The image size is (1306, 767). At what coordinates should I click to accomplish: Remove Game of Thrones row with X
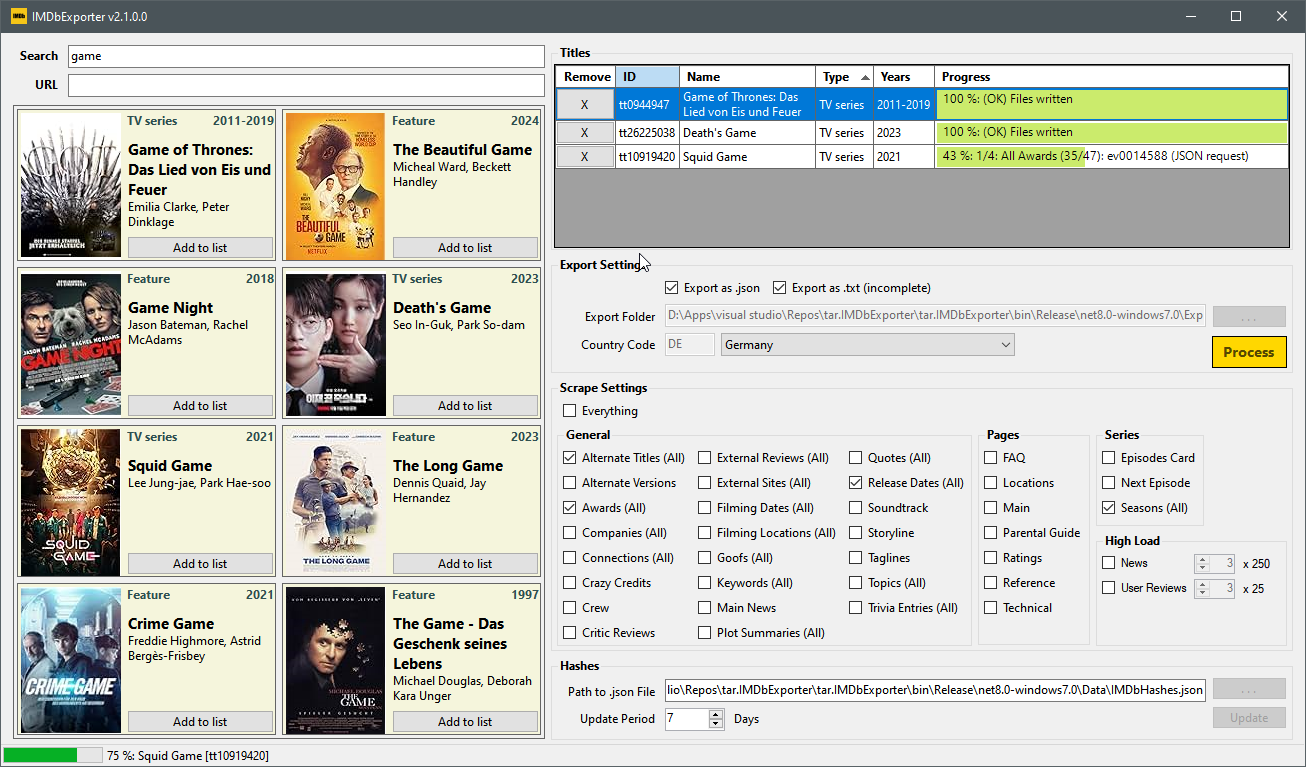click(585, 105)
